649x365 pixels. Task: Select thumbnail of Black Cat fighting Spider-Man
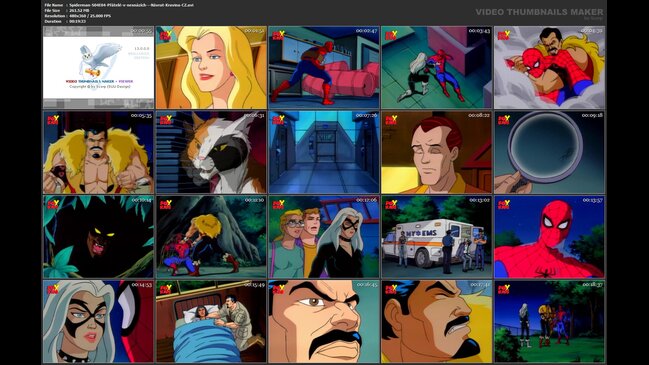click(x=437, y=67)
